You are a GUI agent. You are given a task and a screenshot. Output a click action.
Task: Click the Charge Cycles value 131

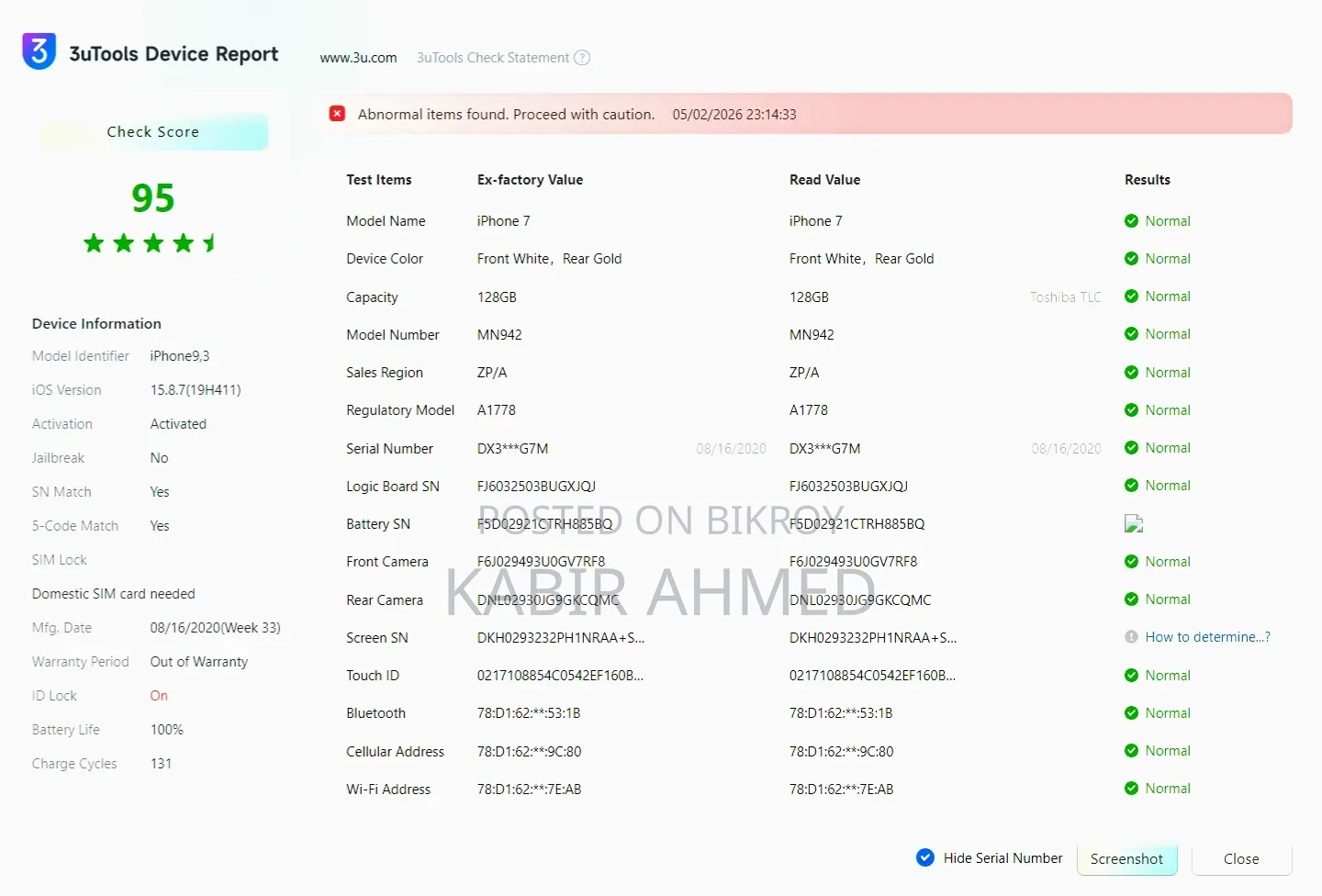click(x=161, y=764)
